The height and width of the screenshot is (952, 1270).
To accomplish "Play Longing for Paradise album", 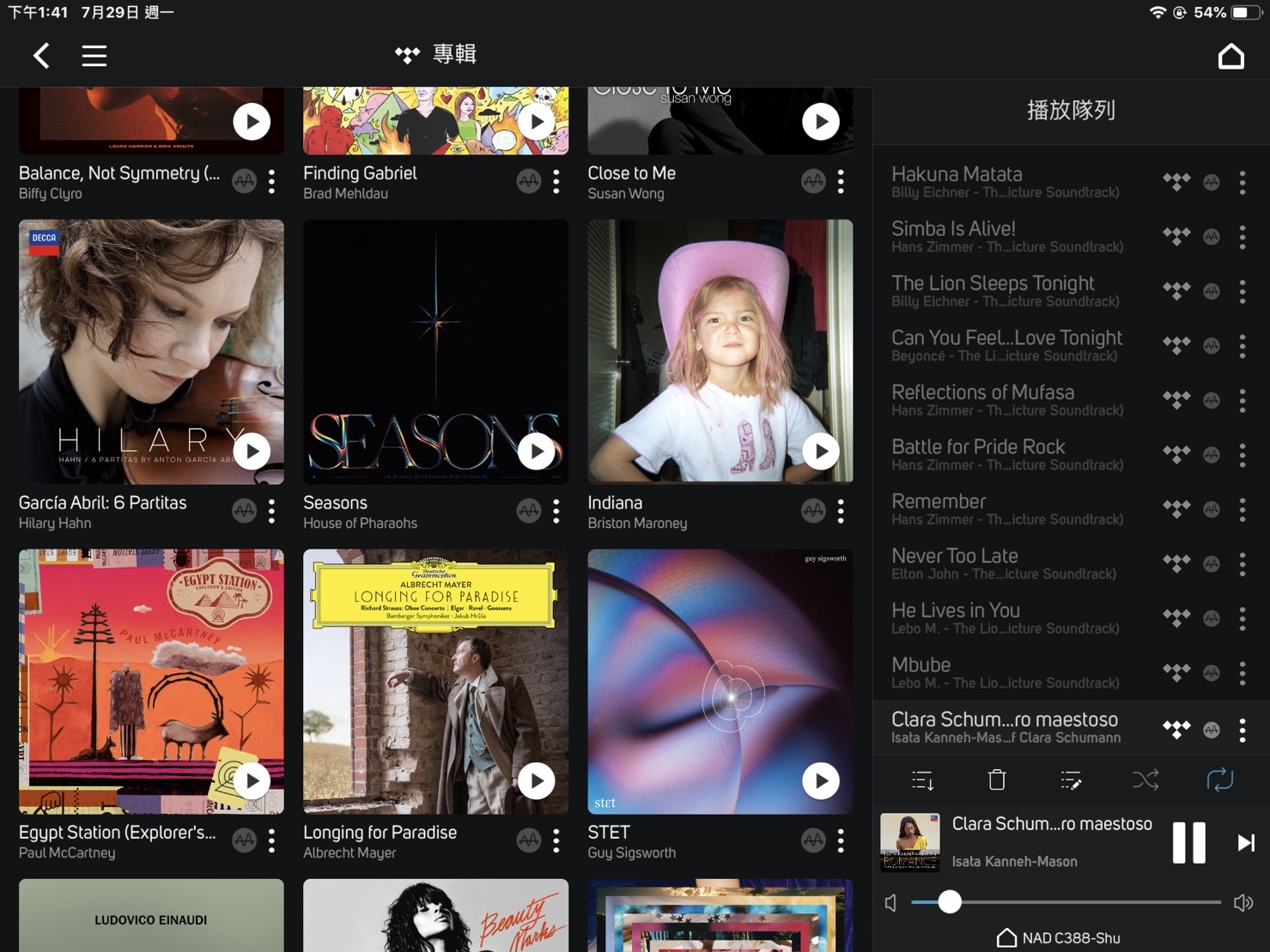I will tap(537, 781).
